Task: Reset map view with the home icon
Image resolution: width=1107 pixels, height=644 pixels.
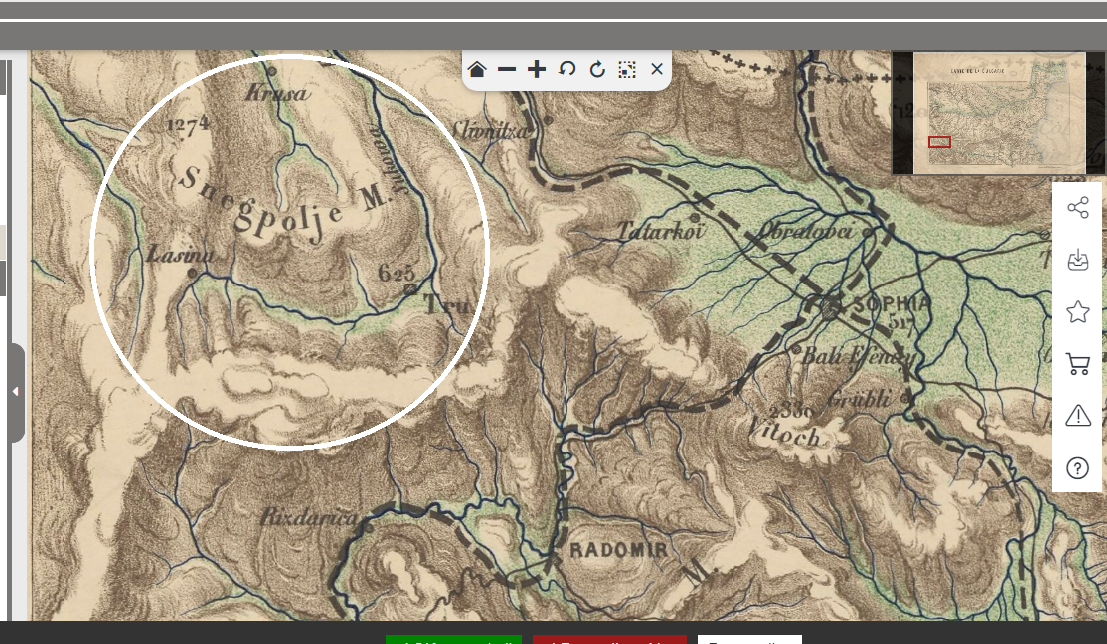Action: pos(477,69)
